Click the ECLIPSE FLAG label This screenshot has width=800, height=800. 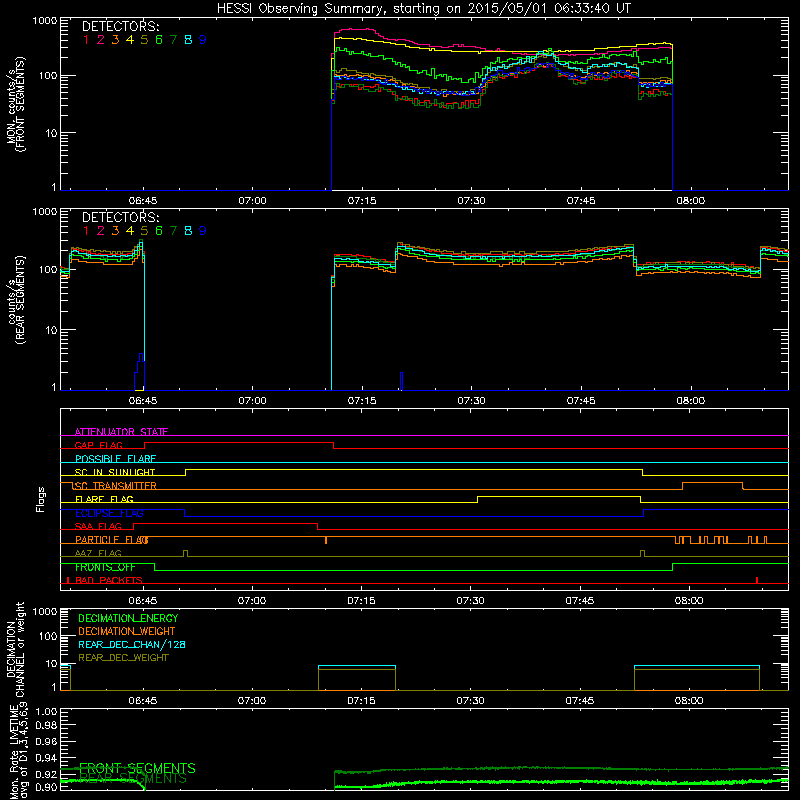[x=109, y=513]
